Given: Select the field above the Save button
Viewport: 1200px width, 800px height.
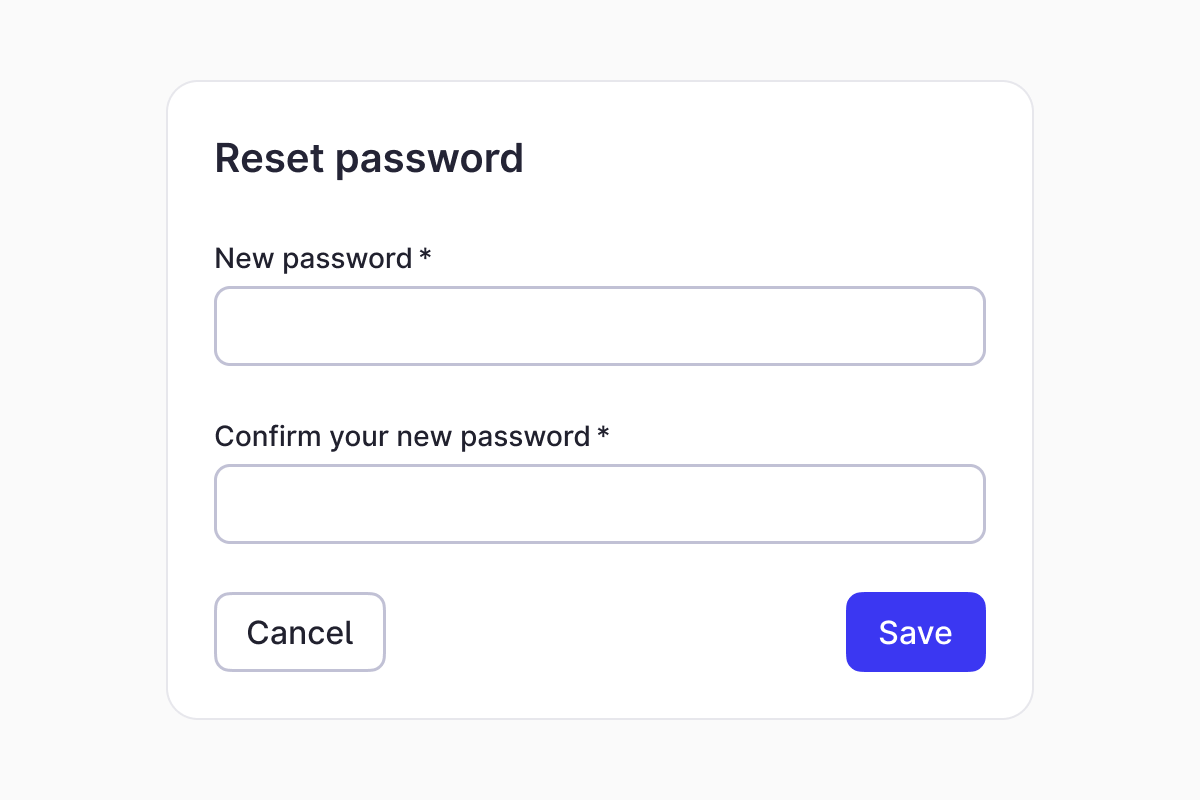Looking at the screenshot, I should pyautogui.click(x=600, y=504).
